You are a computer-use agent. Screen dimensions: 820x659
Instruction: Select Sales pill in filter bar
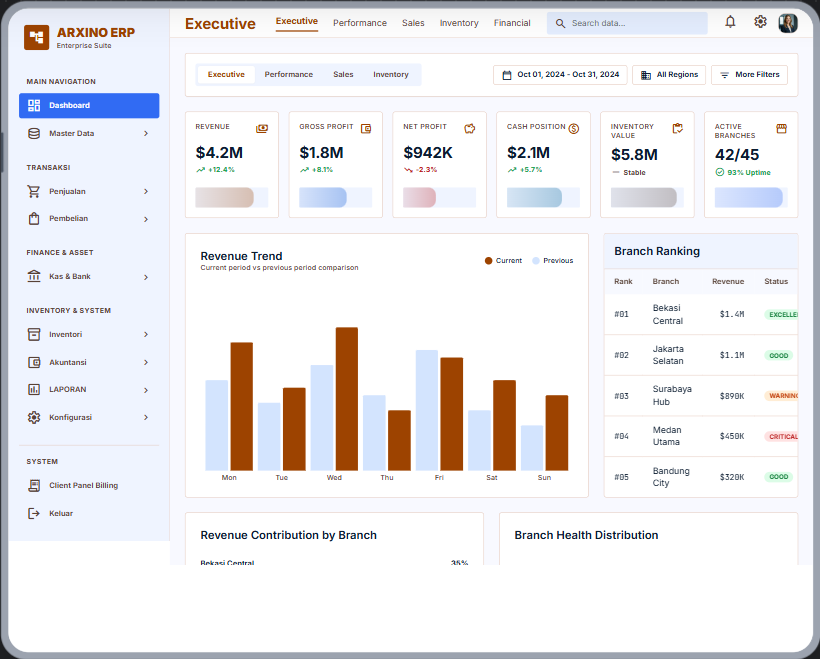coord(343,75)
